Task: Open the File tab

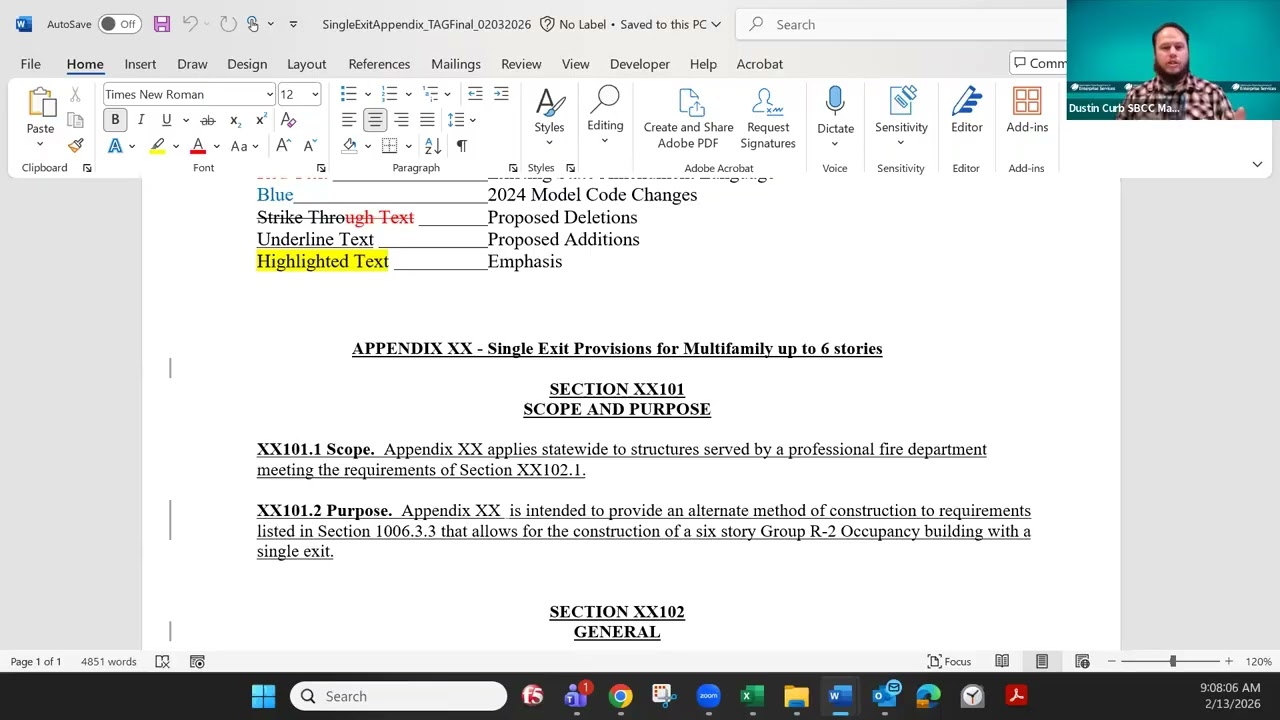Action: [x=31, y=64]
